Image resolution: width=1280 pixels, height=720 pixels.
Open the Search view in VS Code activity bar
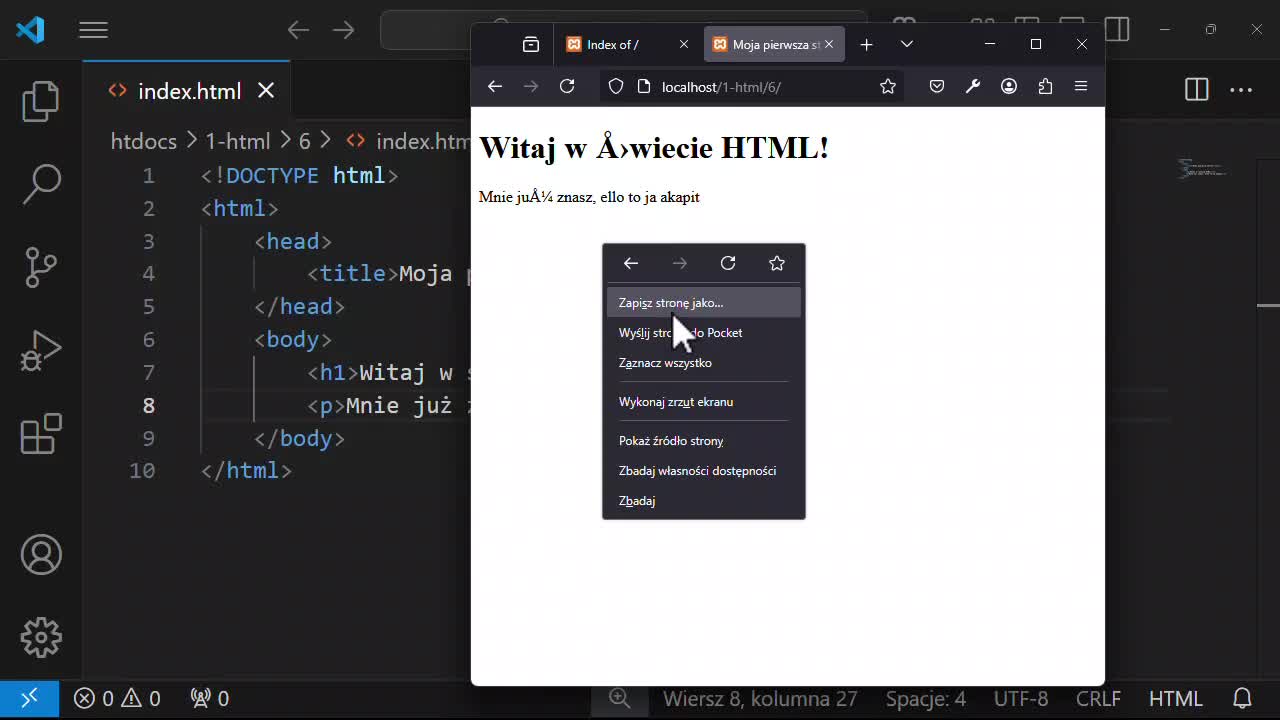tap(41, 184)
